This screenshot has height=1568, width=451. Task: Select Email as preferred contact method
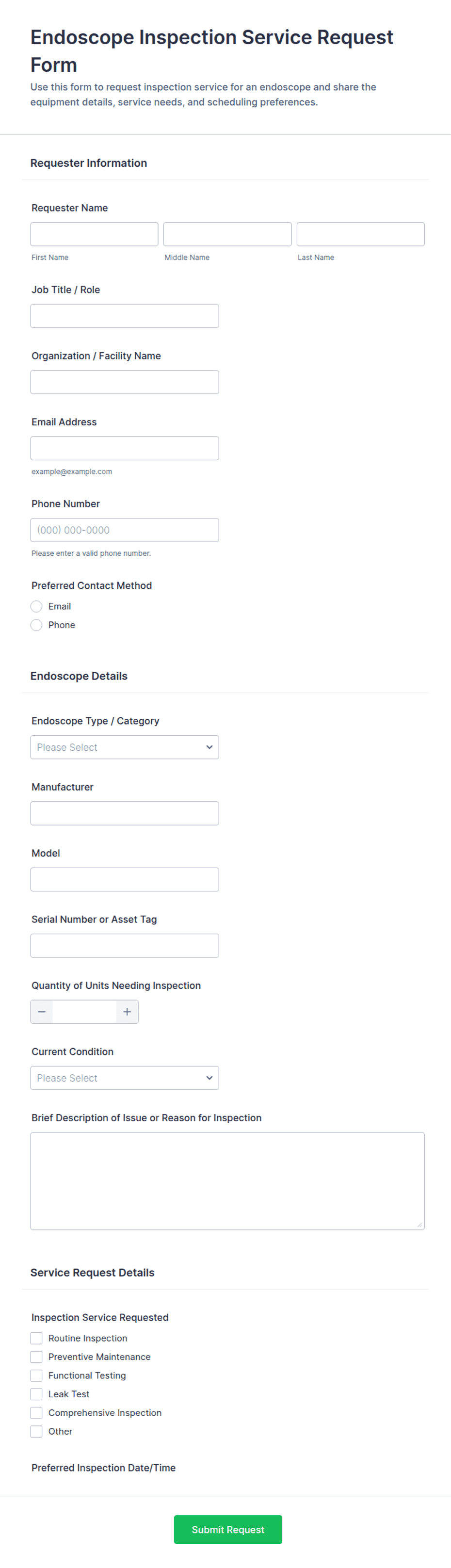36,606
